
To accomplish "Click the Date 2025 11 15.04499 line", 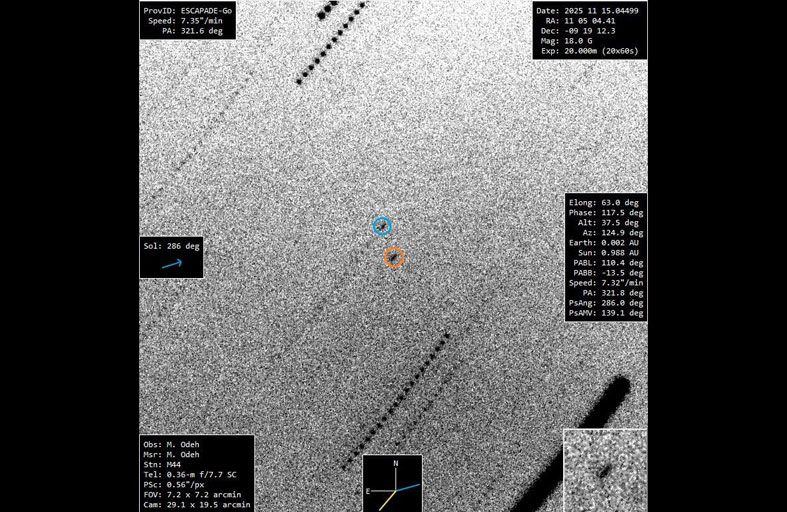I will pyautogui.click(x=587, y=10).
